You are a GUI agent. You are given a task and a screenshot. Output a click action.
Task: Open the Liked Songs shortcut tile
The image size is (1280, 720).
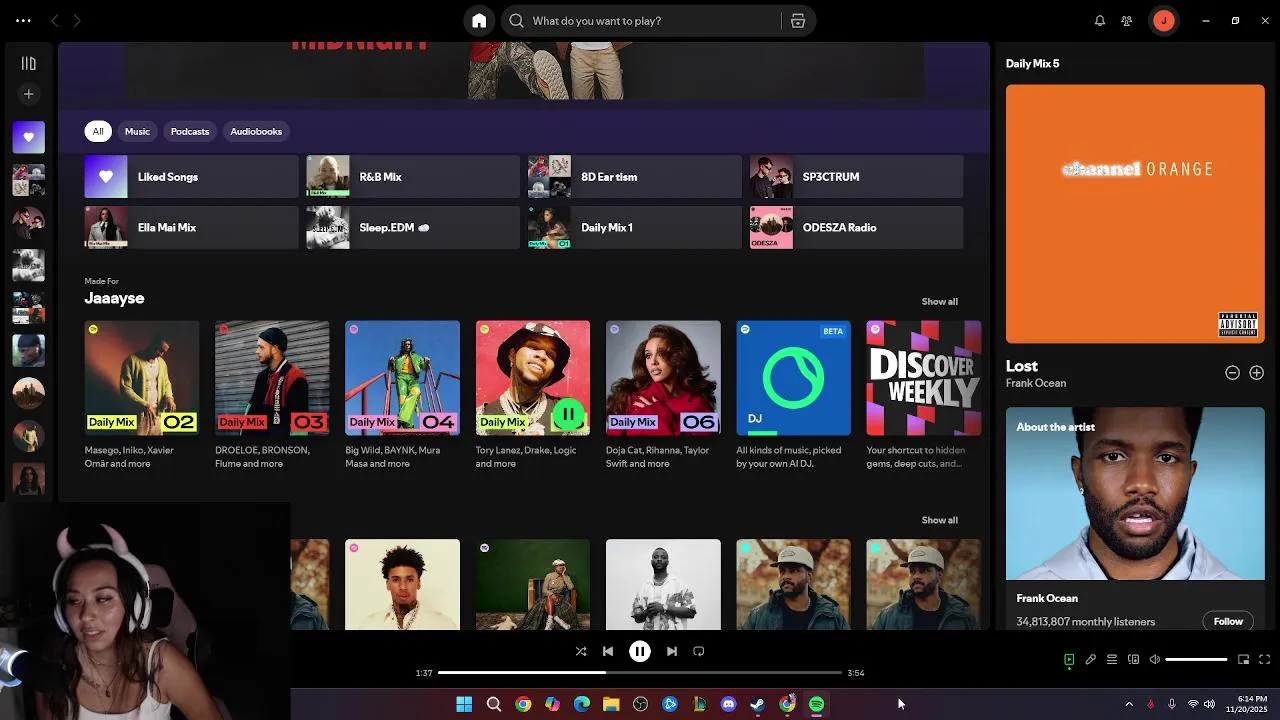pyautogui.click(x=191, y=177)
